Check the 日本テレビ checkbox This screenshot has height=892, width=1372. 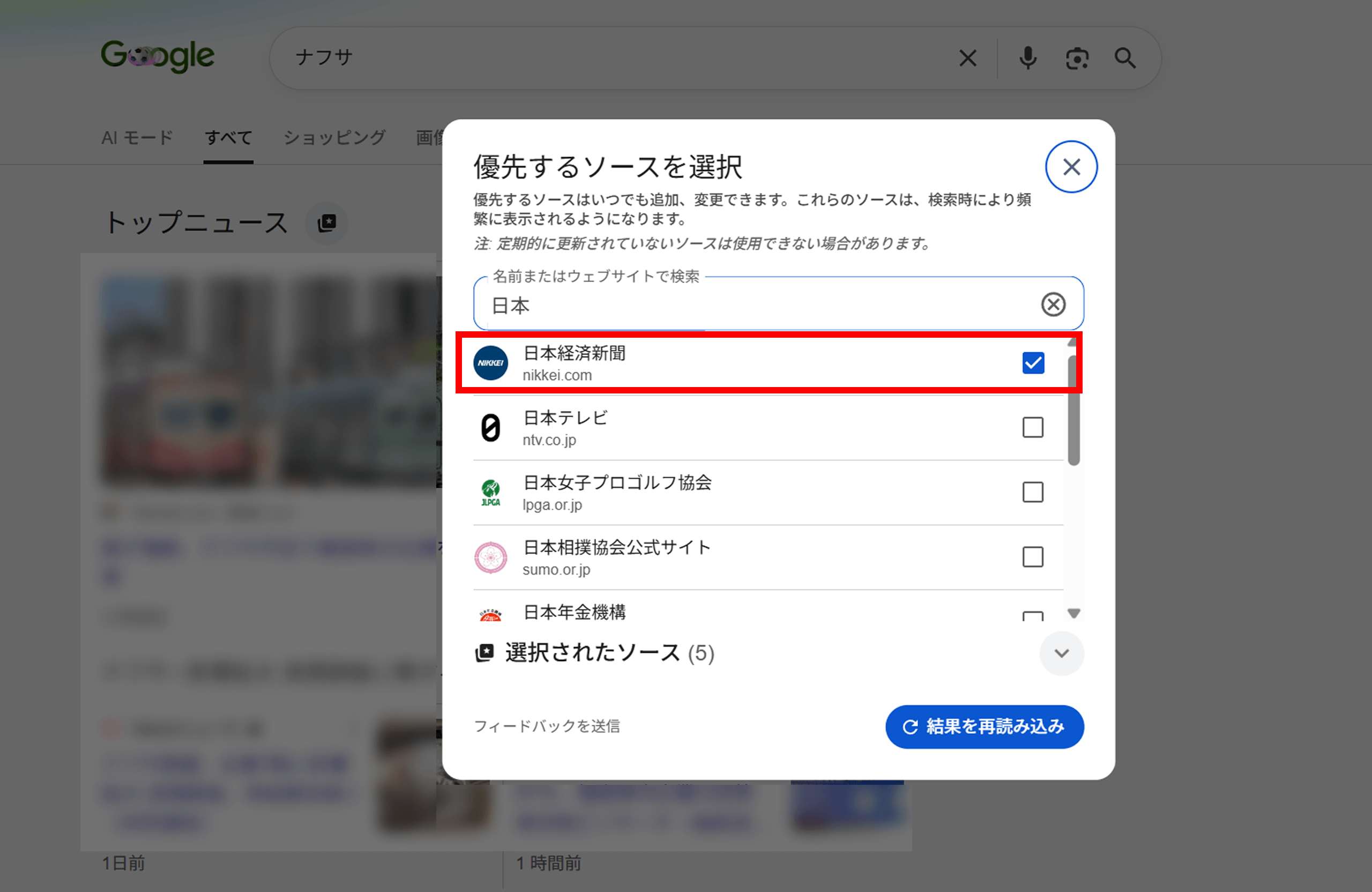coord(1033,427)
